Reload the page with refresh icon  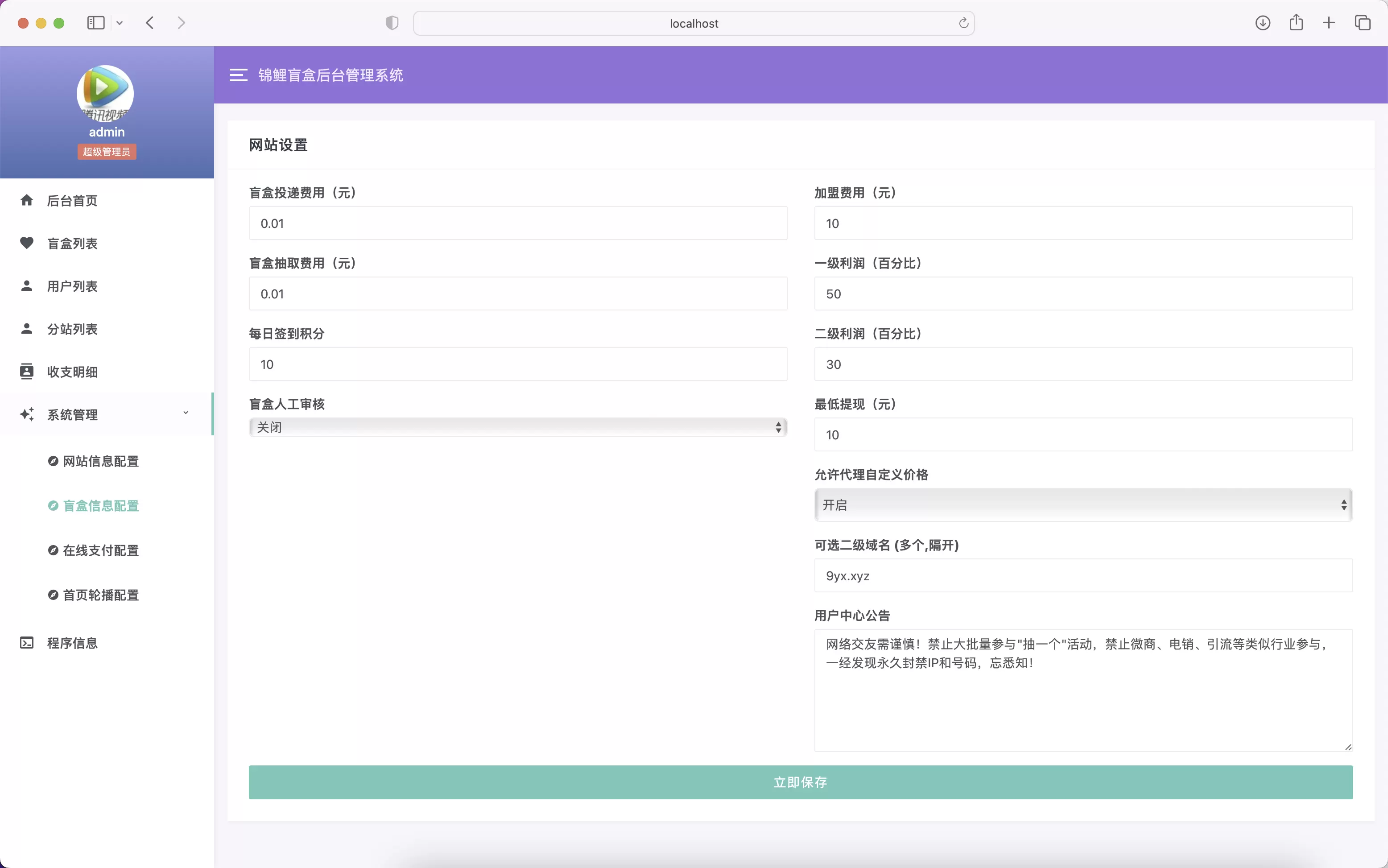[963, 23]
